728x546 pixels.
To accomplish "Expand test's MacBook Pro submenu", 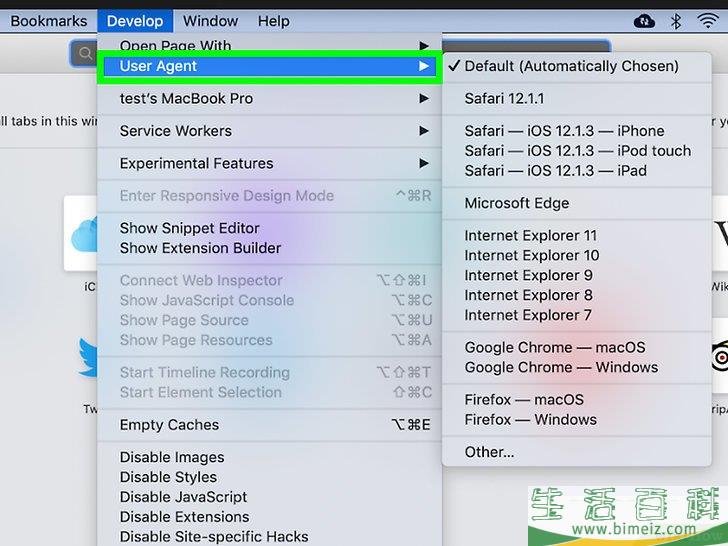I will point(269,98).
